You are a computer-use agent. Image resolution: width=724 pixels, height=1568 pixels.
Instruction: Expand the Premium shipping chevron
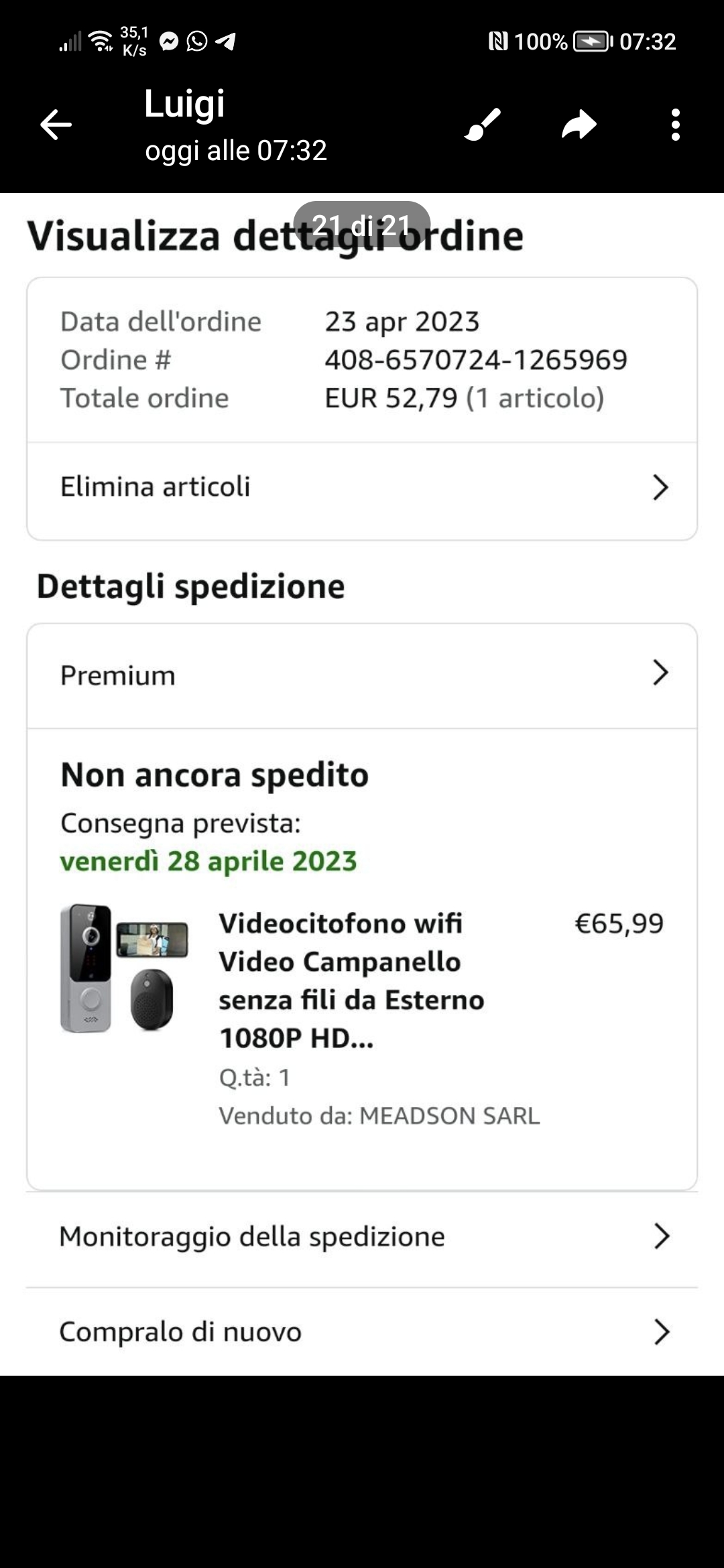point(660,673)
